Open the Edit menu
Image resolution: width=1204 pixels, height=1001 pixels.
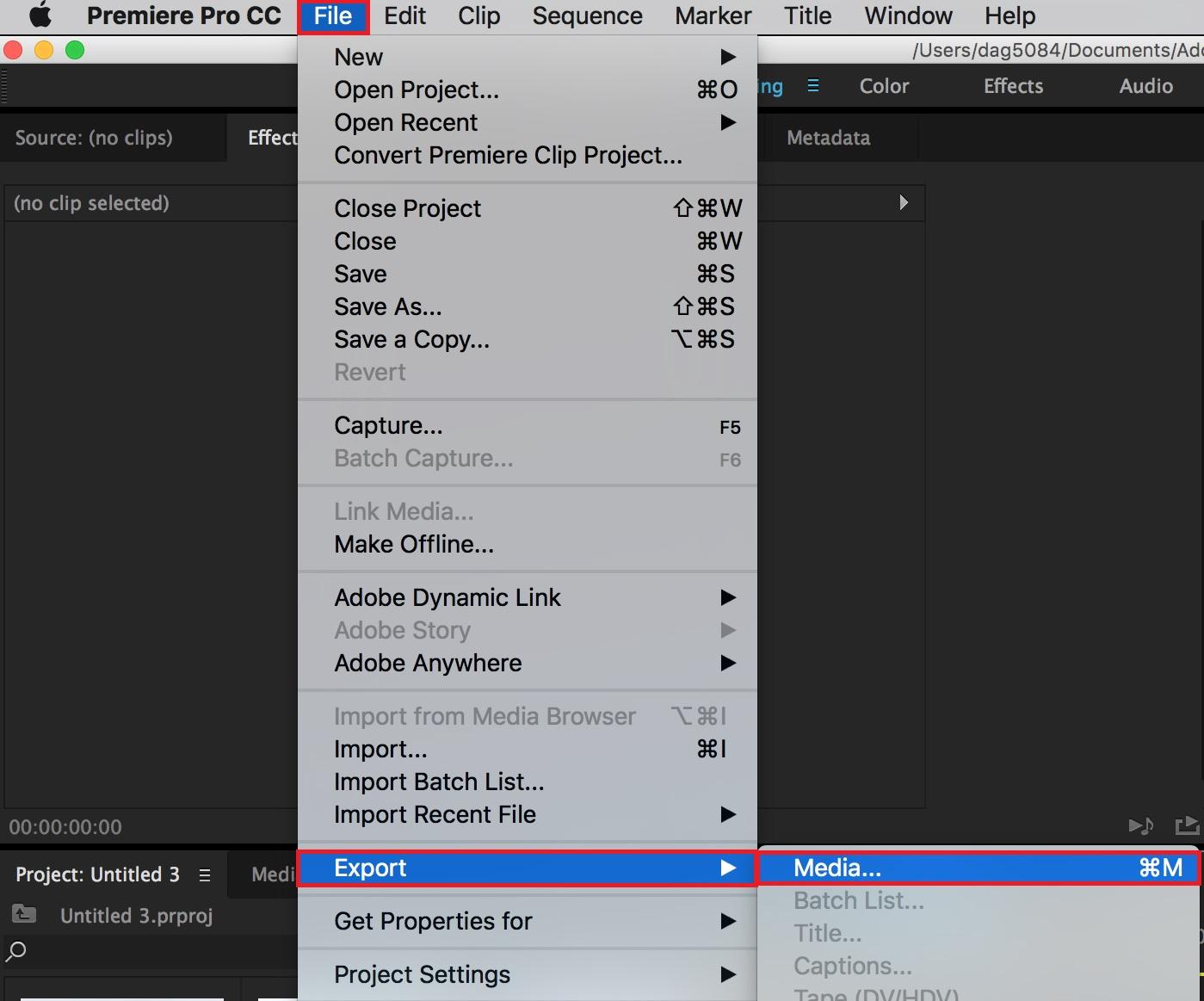click(404, 15)
